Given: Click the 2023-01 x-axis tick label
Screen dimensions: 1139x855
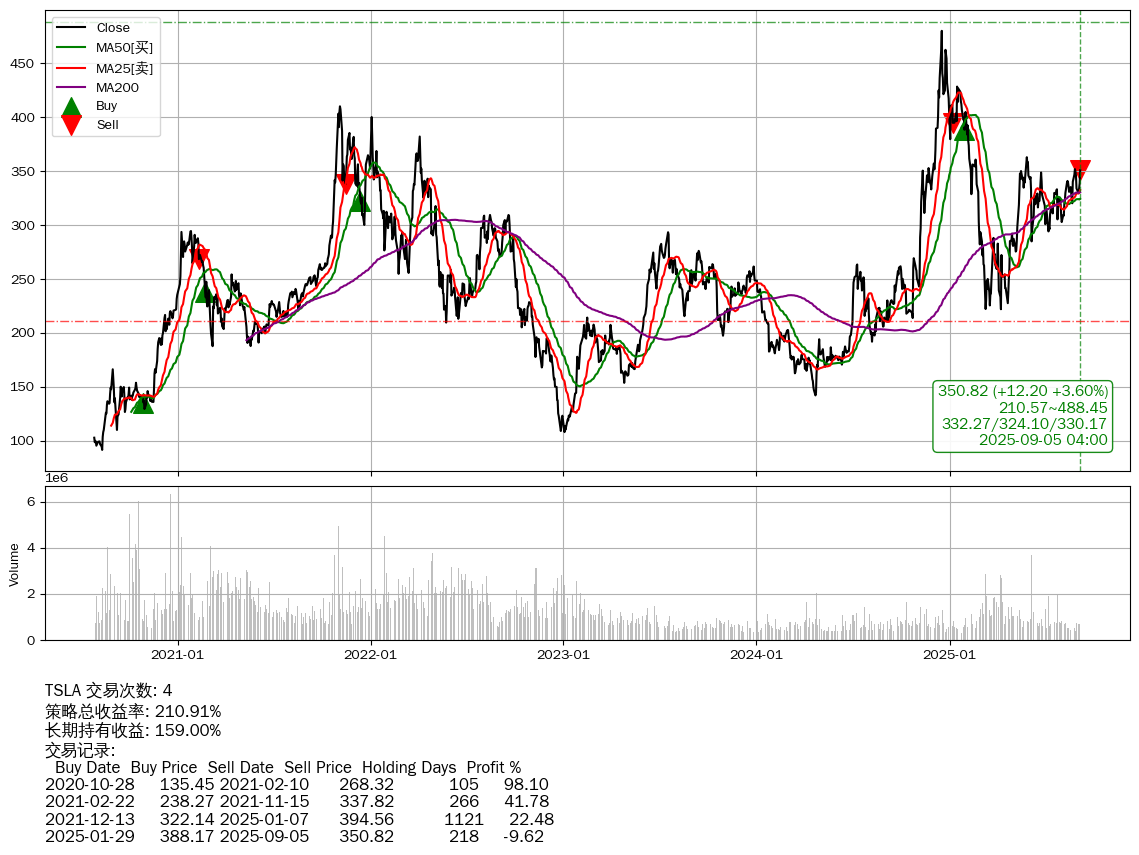Looking at the screenshot, I should tap(563, 655).
